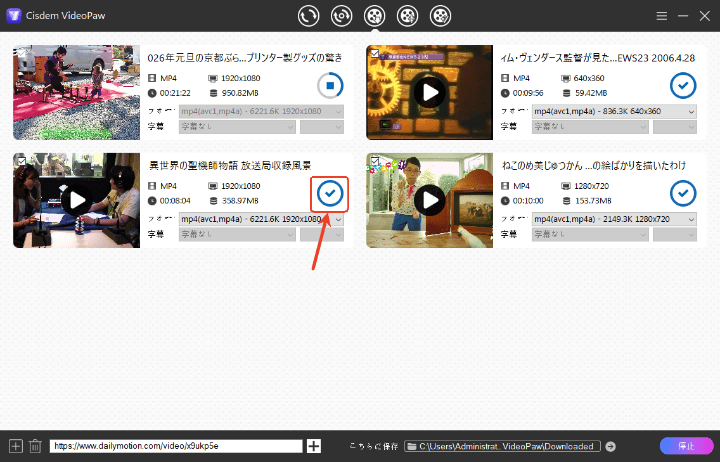
Task: Open the hamburger menu in title bar
Action: (662, 17)
